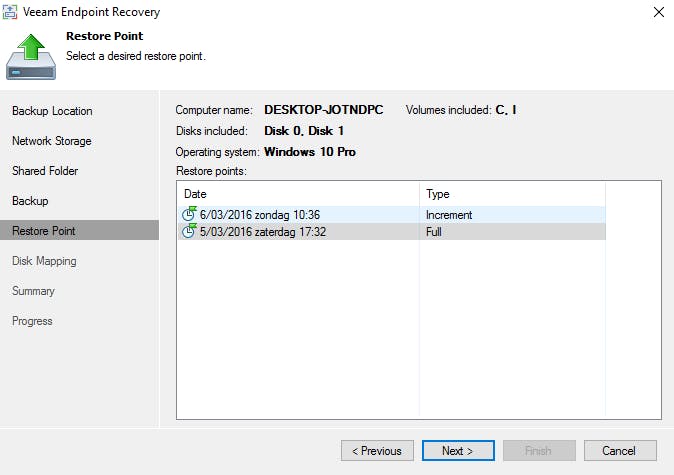Viewport: 674px width, 475px height.
Task: Sort restore points by Date column
Action: 298,194
